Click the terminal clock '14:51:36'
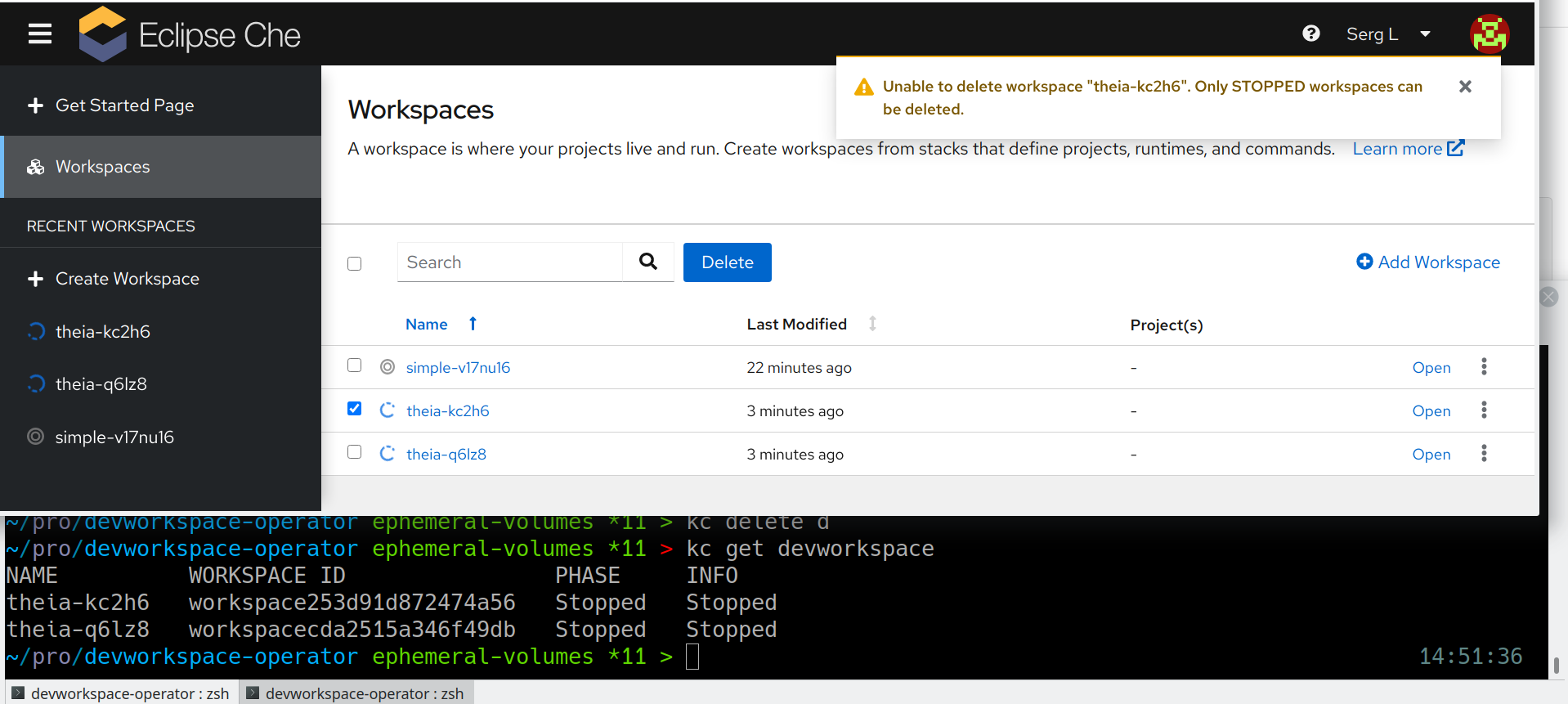The image size is (1568, 704). 1471,657
